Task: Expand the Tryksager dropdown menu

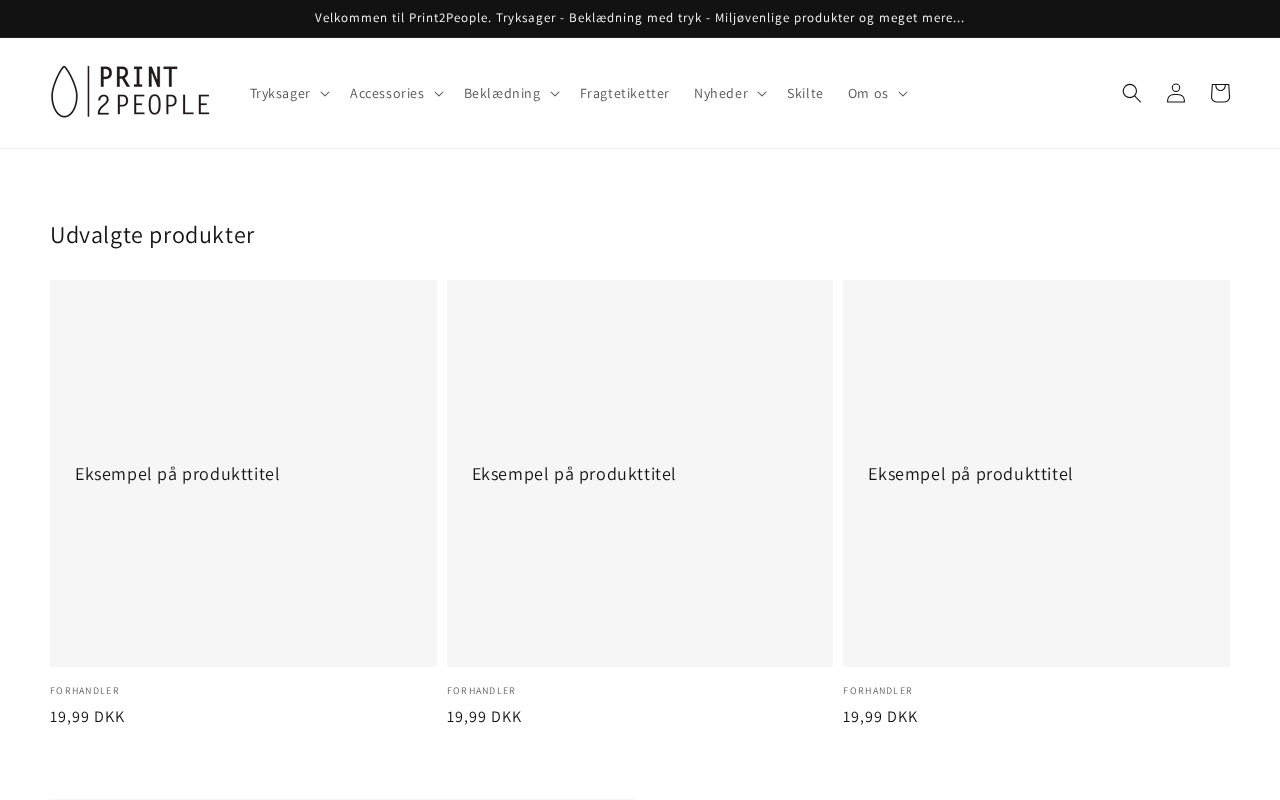Action: tap(289, 93)
